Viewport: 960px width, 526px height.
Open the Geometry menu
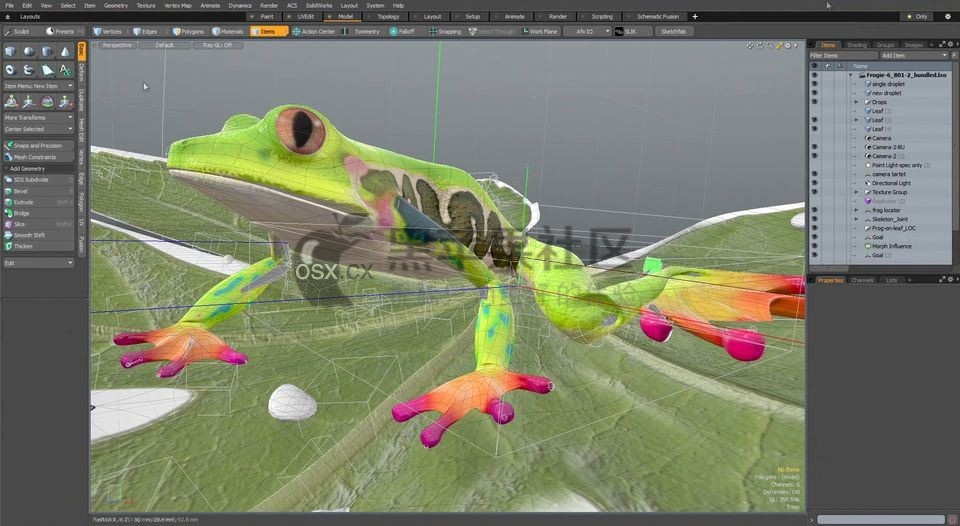pos(116,6)
